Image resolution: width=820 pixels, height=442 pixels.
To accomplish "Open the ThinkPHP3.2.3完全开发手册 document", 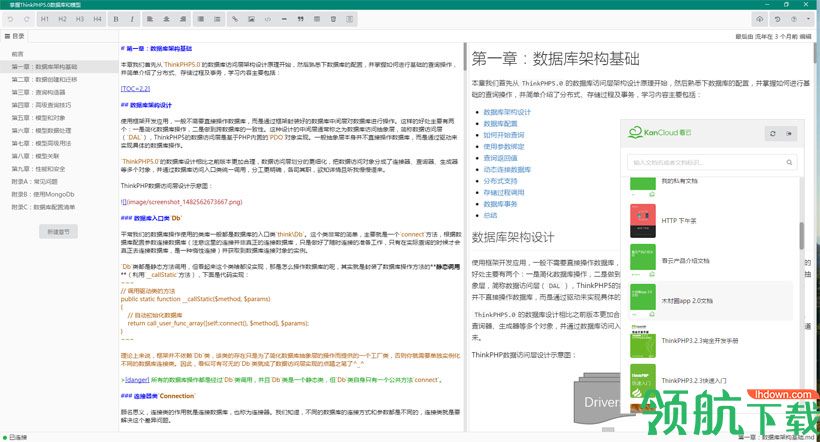I will tap(711, 341).
